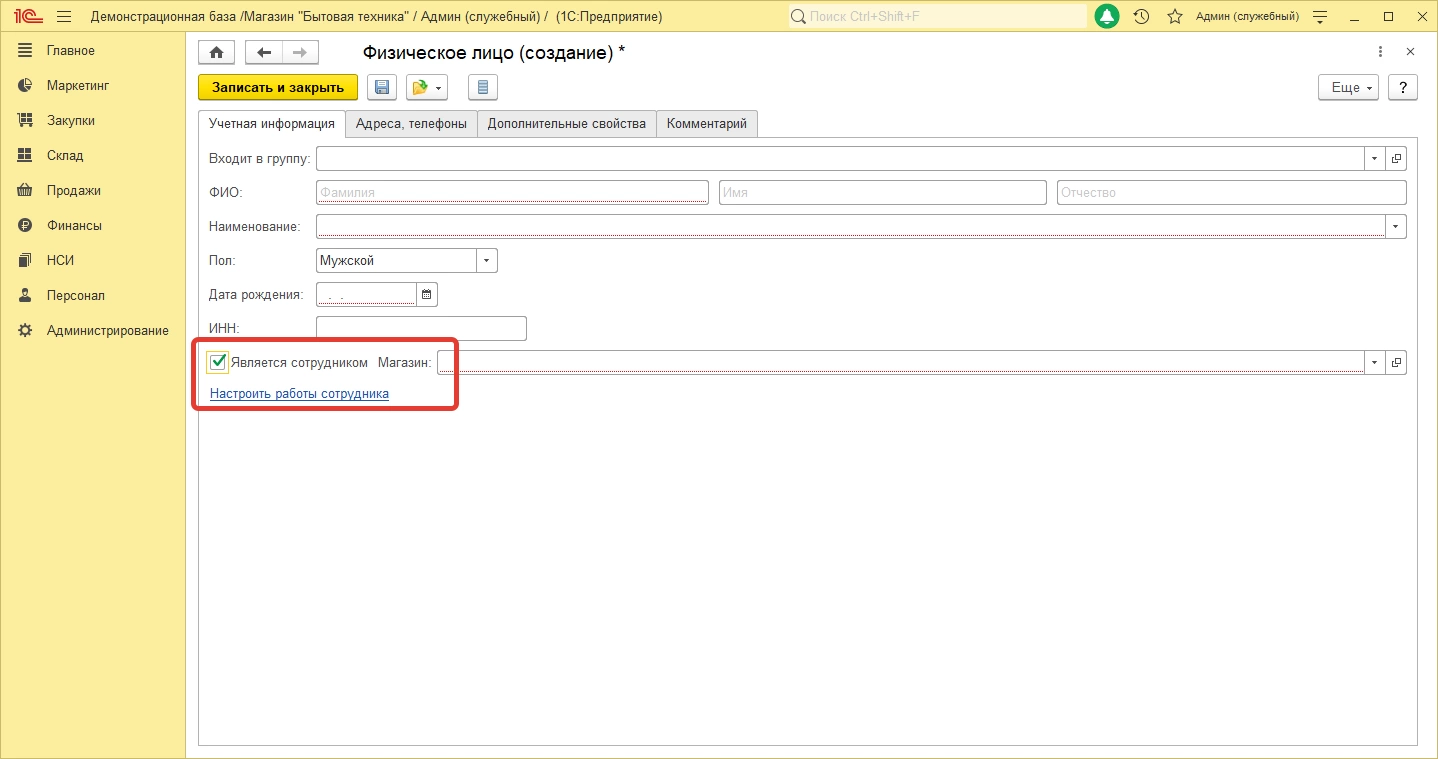Switch to Комментарий tab
This screenshot has height=759, width=1438.
coord(707,124)
